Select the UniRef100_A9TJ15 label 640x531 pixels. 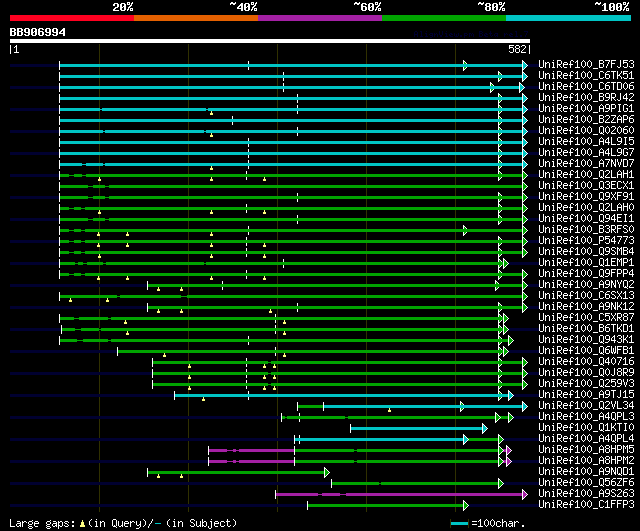586,395
